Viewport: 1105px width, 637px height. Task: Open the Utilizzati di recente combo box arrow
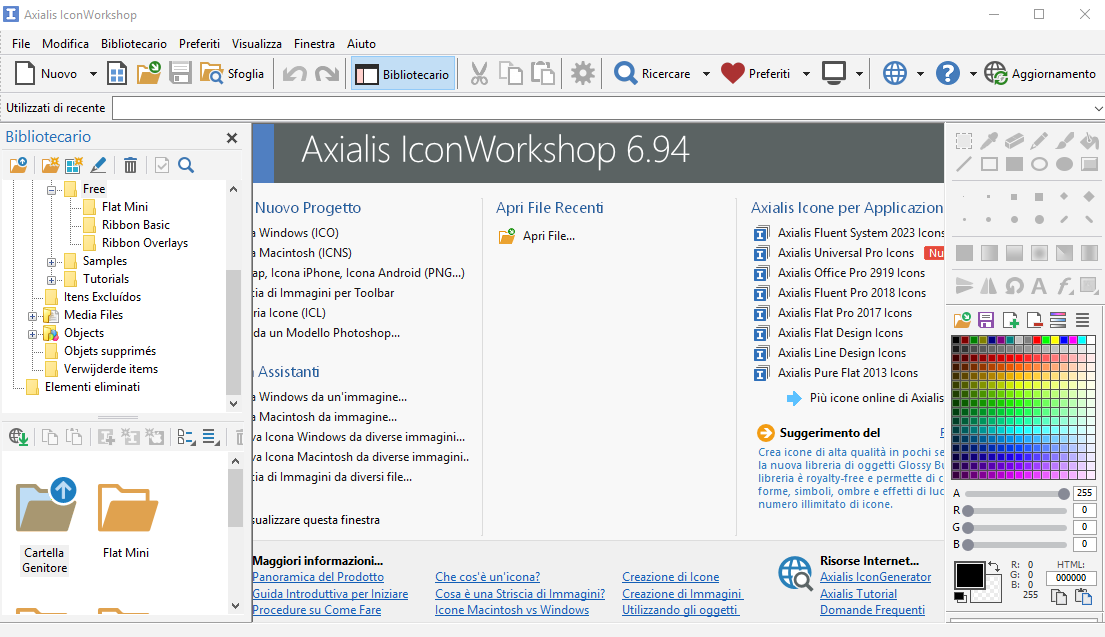coord(1098,109)
